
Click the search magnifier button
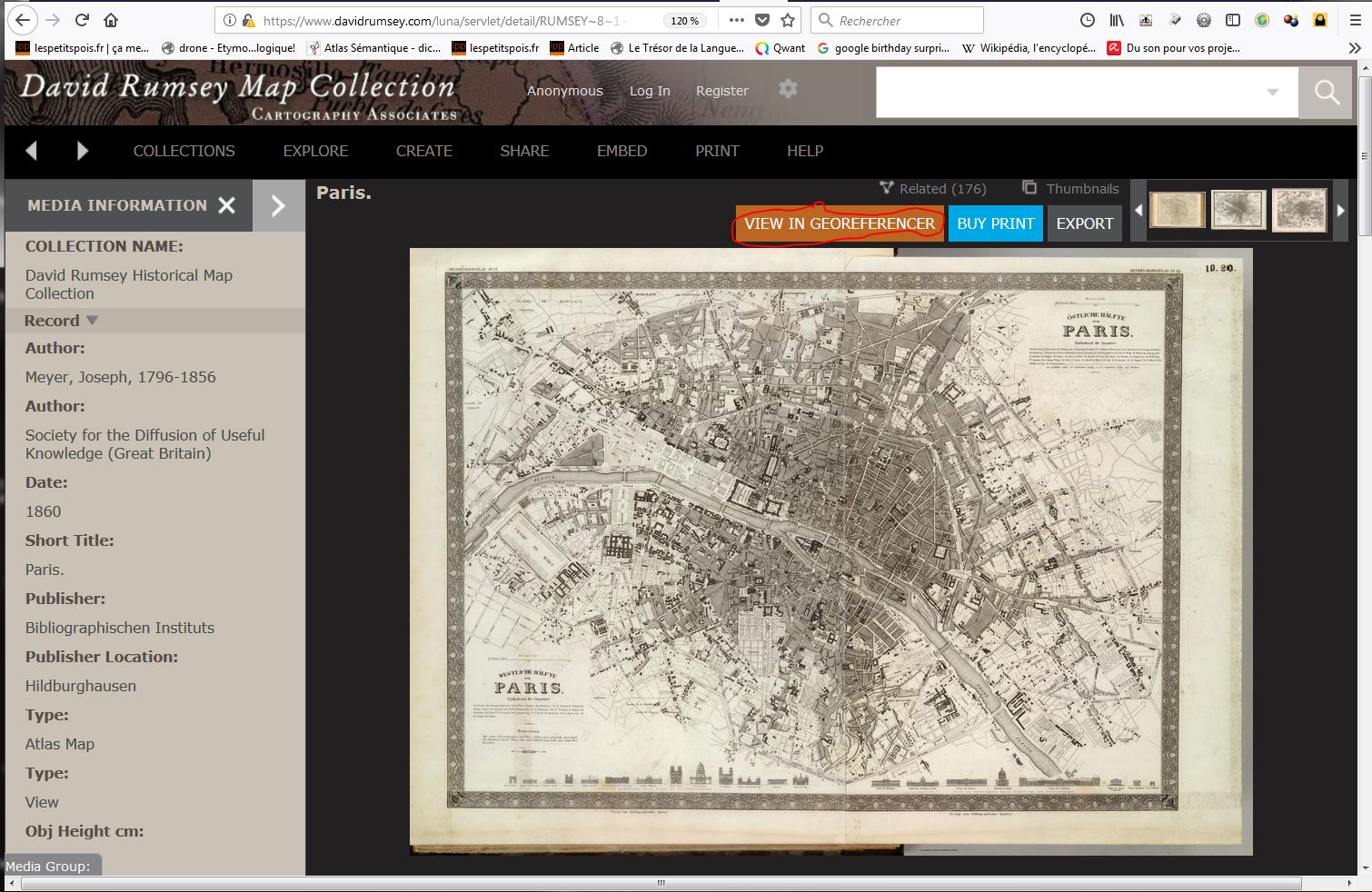point(1326,92)
